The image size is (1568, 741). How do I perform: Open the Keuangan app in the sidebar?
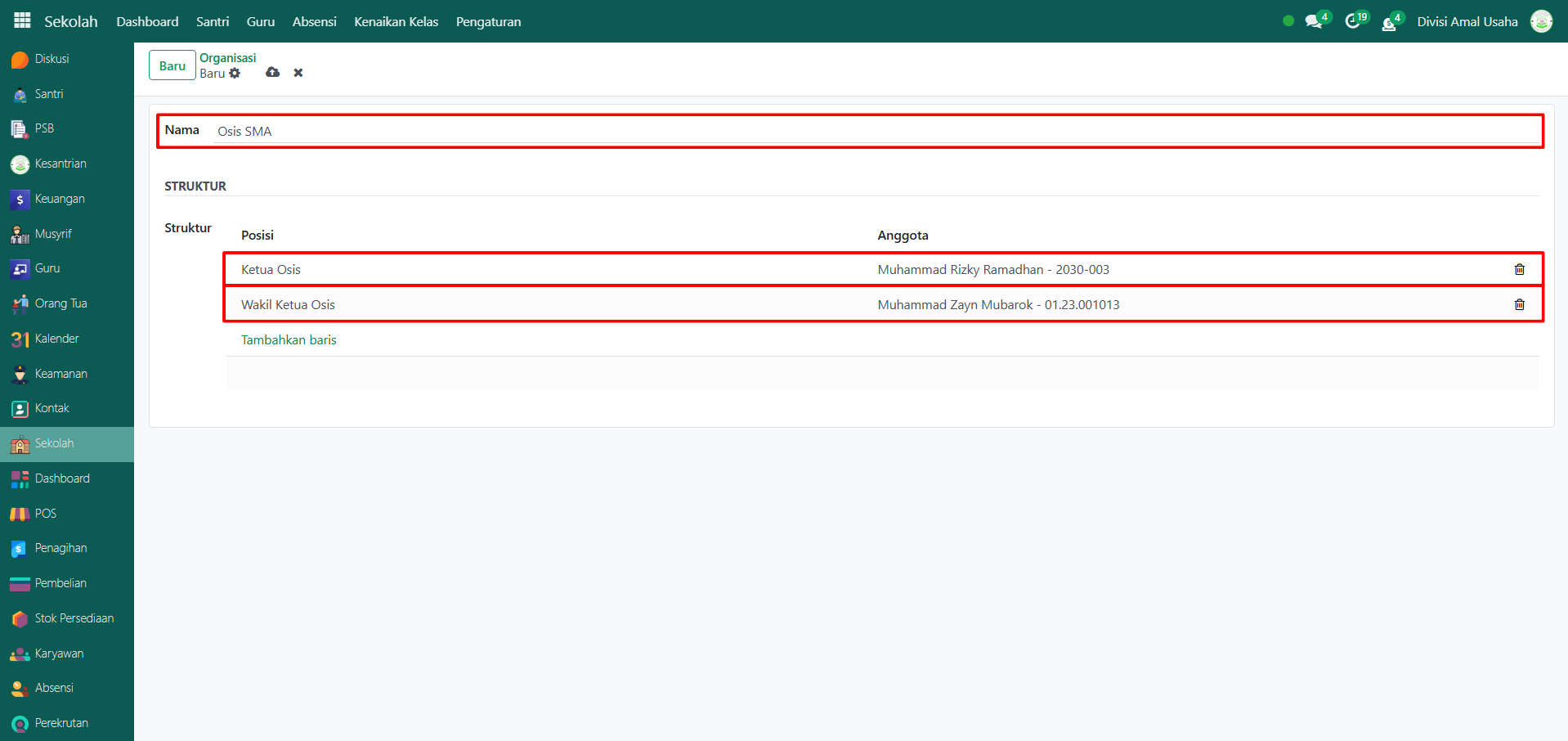click(x=60, y=199)
